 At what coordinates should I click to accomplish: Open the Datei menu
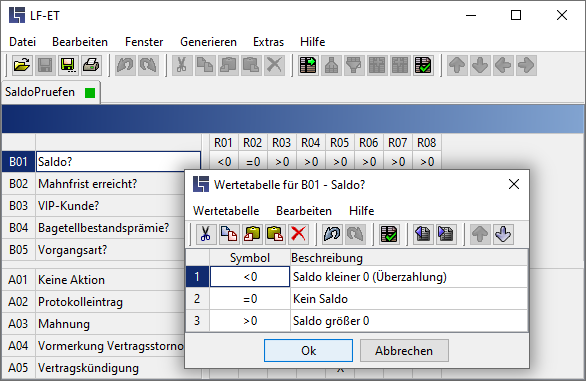22,42
